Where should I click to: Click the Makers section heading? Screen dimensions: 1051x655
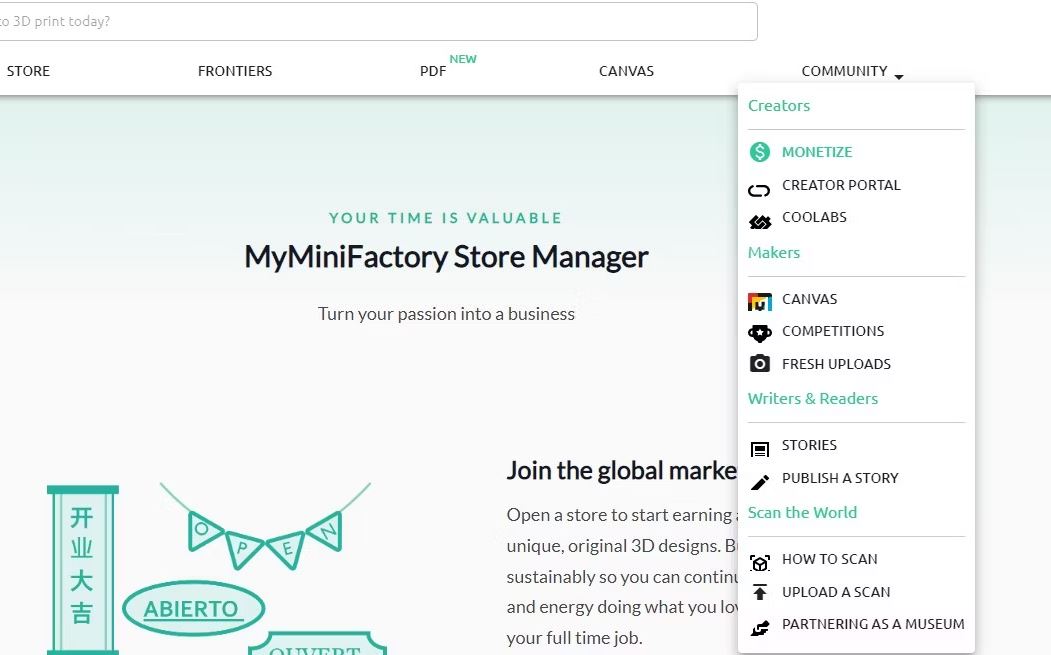click(774, 253)
